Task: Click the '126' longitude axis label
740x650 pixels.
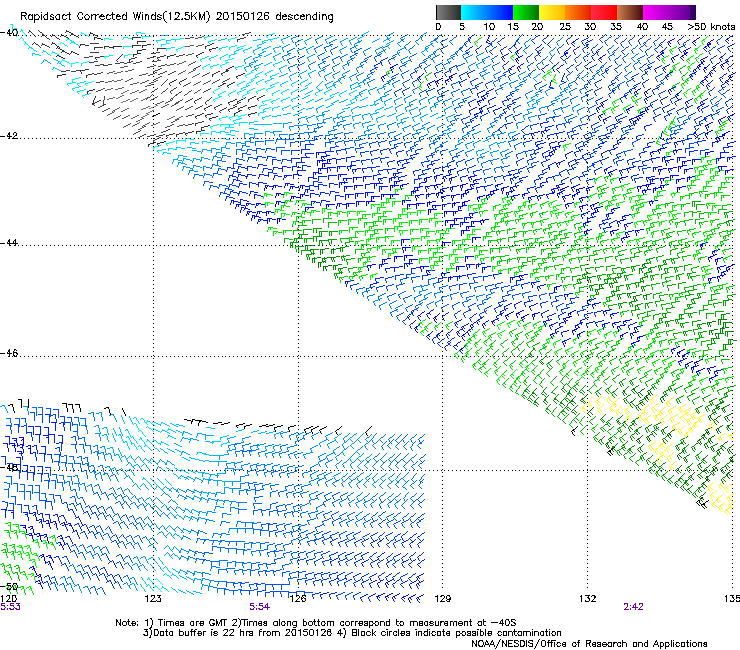Action: coord(298,599)
